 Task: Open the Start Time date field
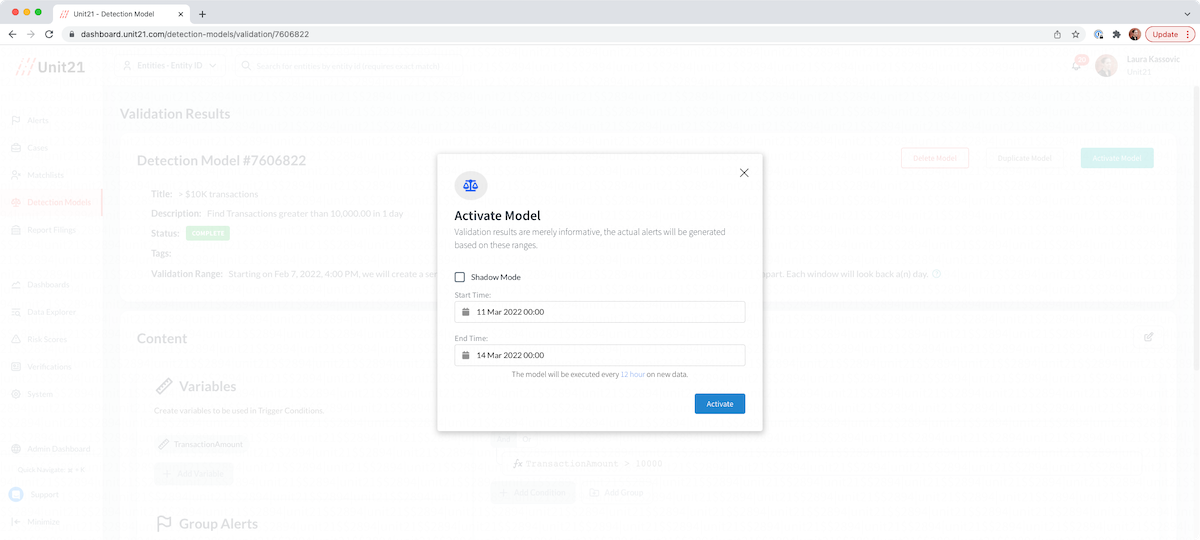(x=600, y=312)
